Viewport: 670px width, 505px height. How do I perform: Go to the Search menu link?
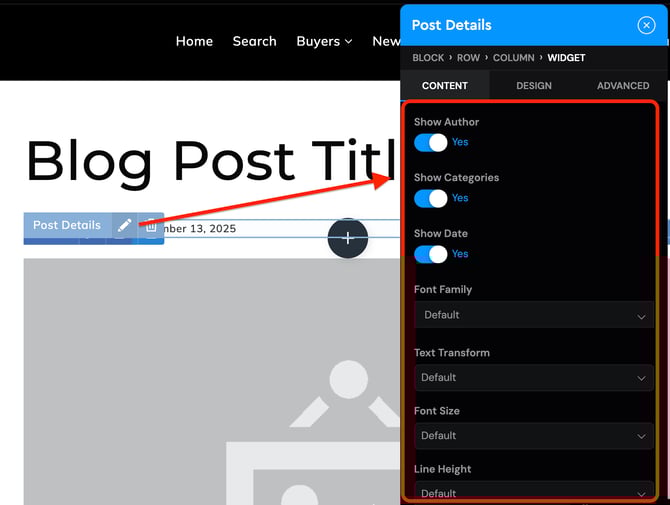tap(254, 41)
